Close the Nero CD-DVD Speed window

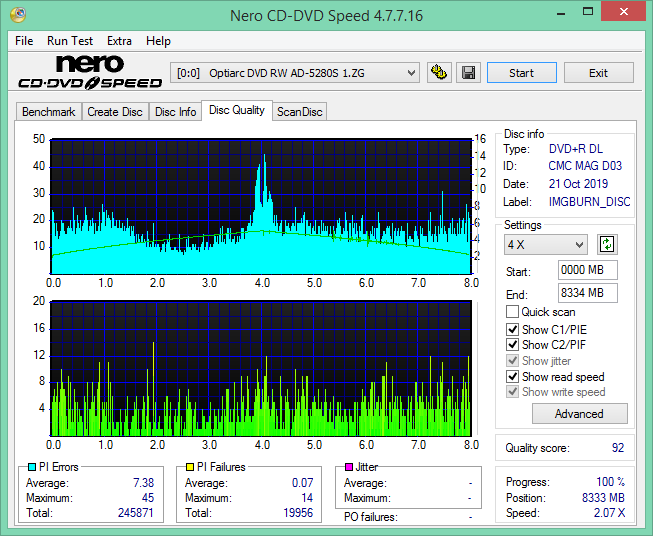pyautogui.click(x=623, y=12)
